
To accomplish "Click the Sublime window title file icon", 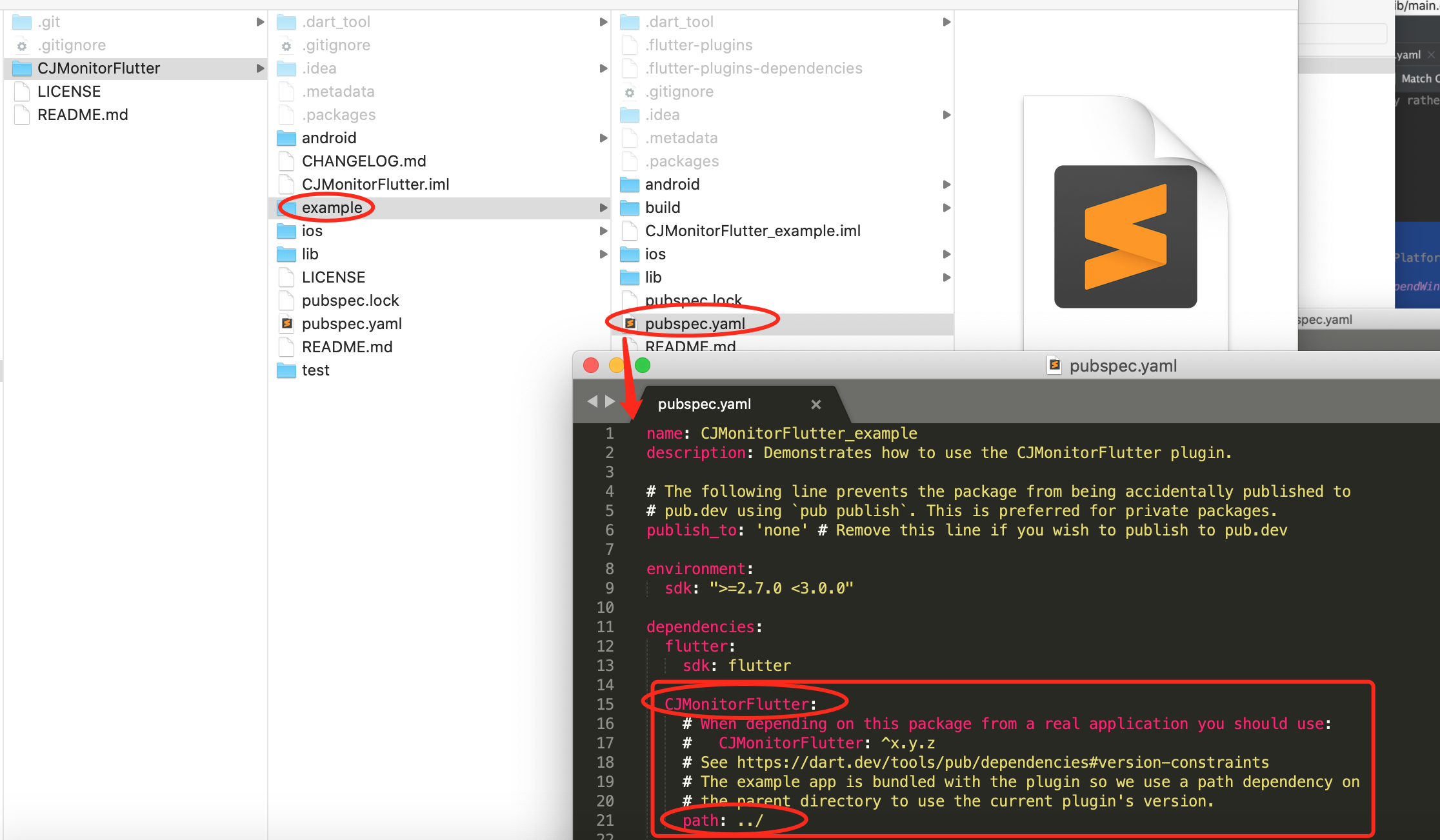I will [1054, 366].
